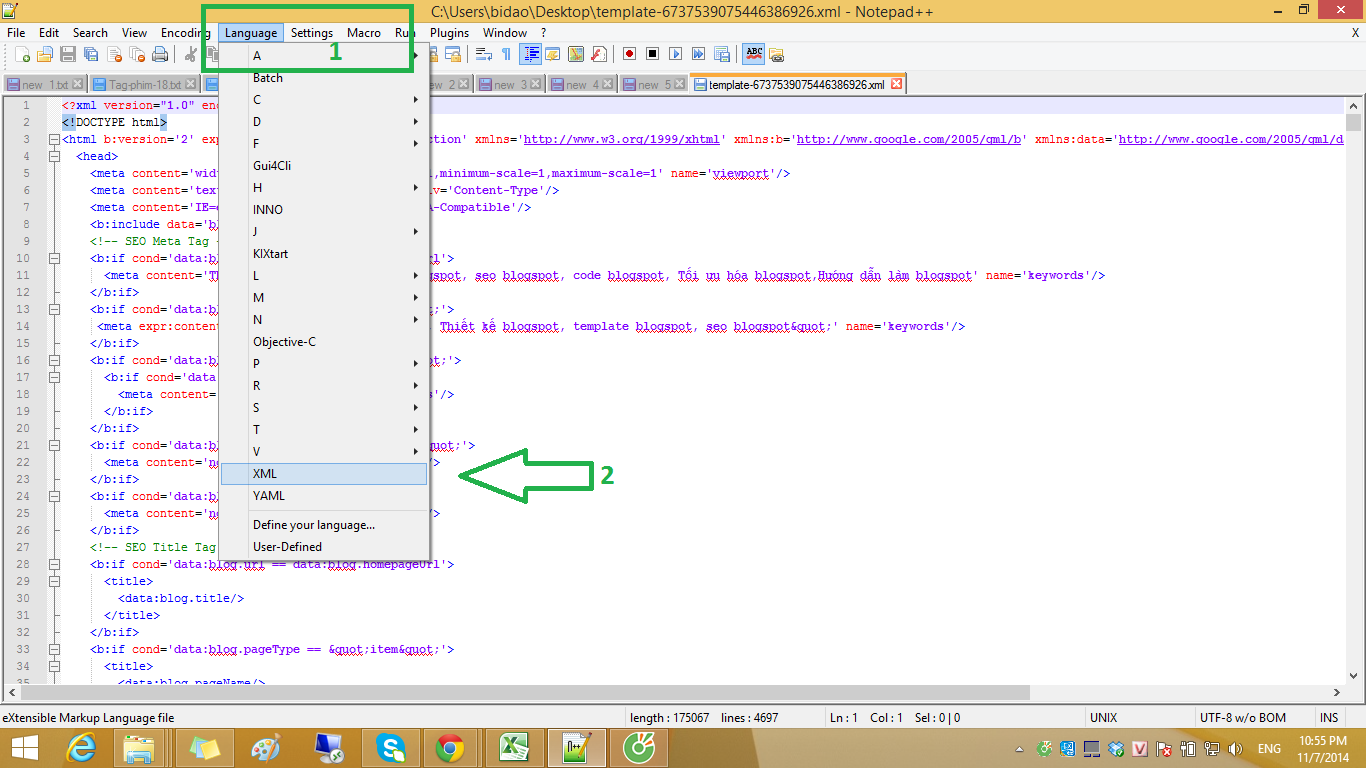Expand the C languages submenu
This screenshot has height=768, width=1366.
pos(325,99)
